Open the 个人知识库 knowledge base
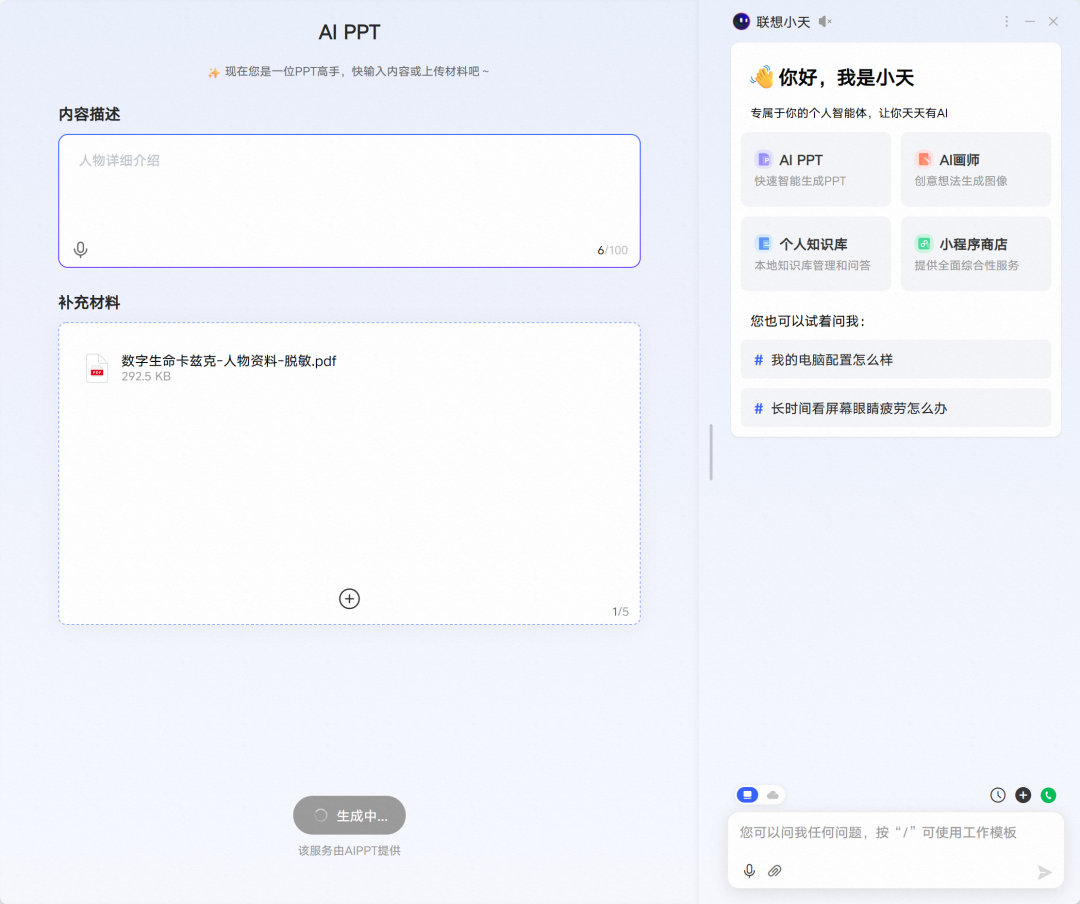Screen dimensions: 1080x904 [815, 253]
